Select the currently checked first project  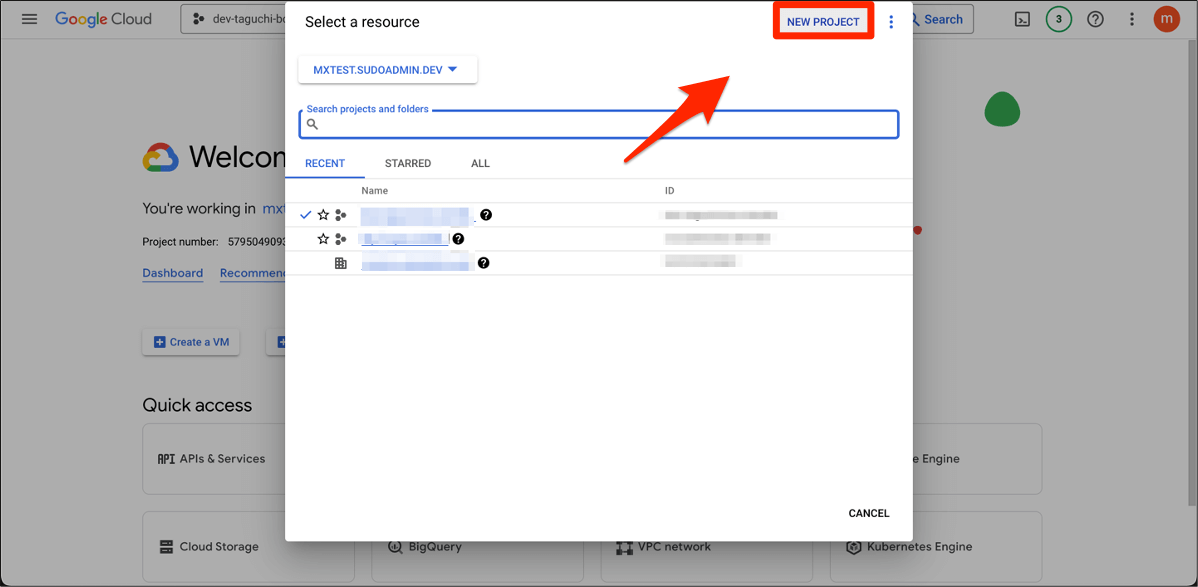pyautogui.click(x=598, y=215)
